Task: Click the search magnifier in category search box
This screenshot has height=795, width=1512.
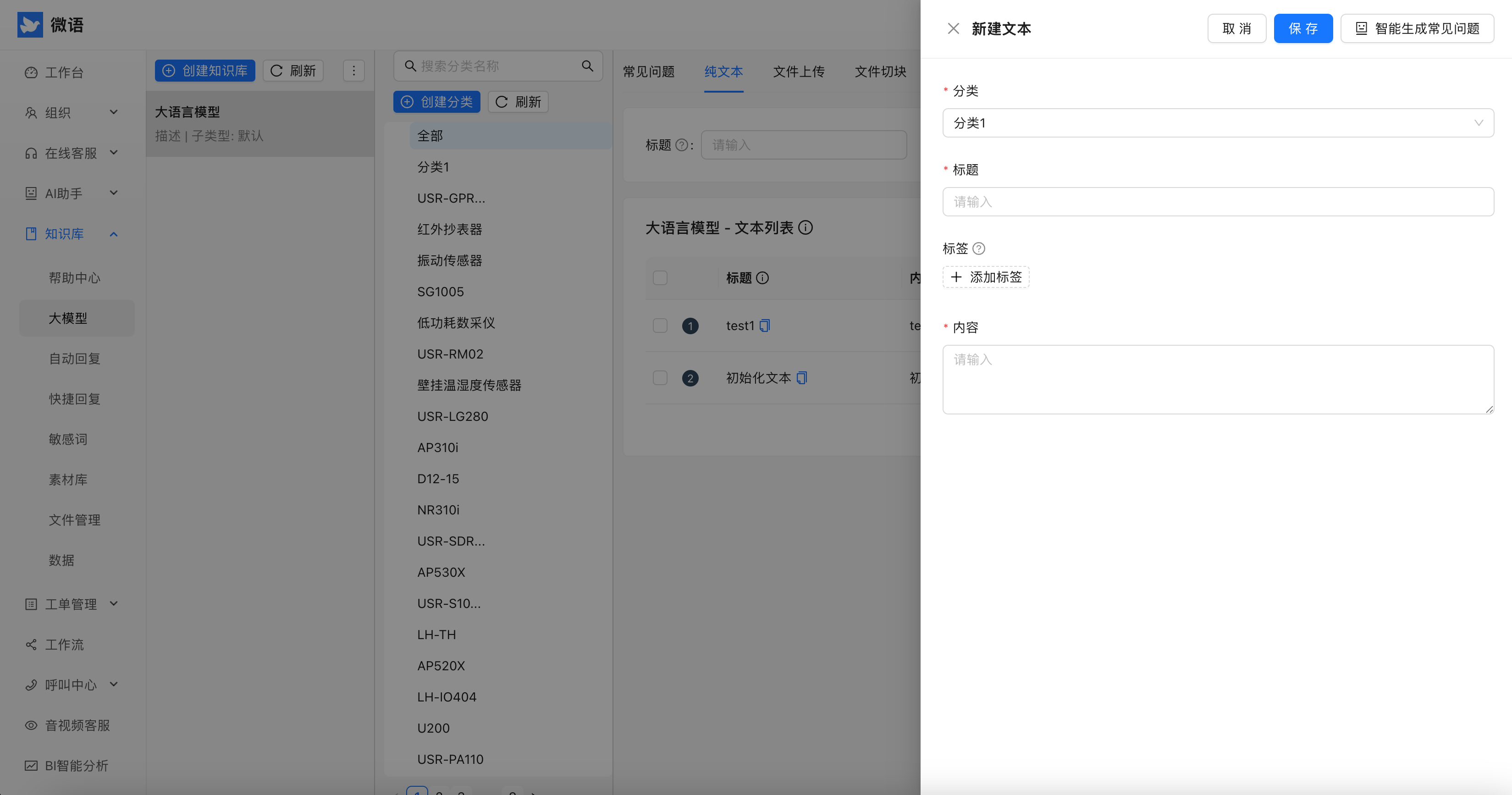Action: (587, 66)
